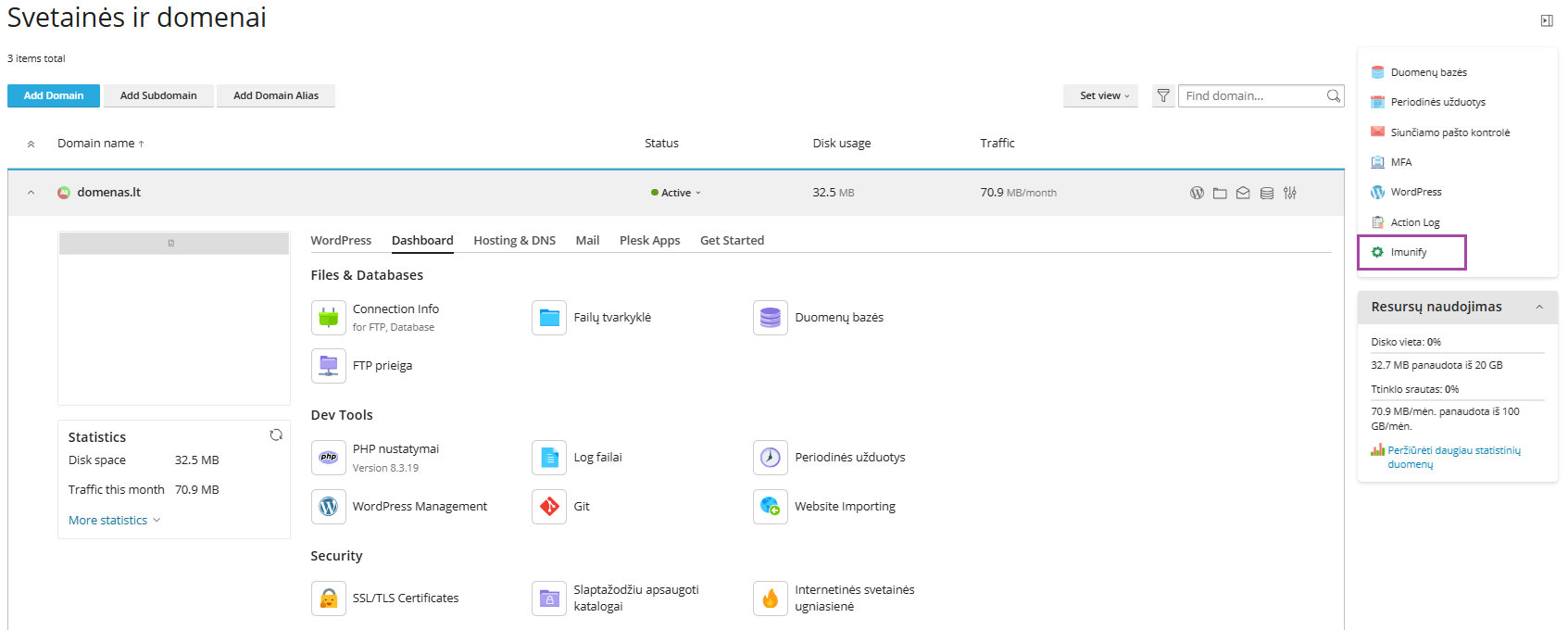Collapse the sidebar with top-right panel icon
This screenshot has height=630, width=1568.
tap(1547, 20)
